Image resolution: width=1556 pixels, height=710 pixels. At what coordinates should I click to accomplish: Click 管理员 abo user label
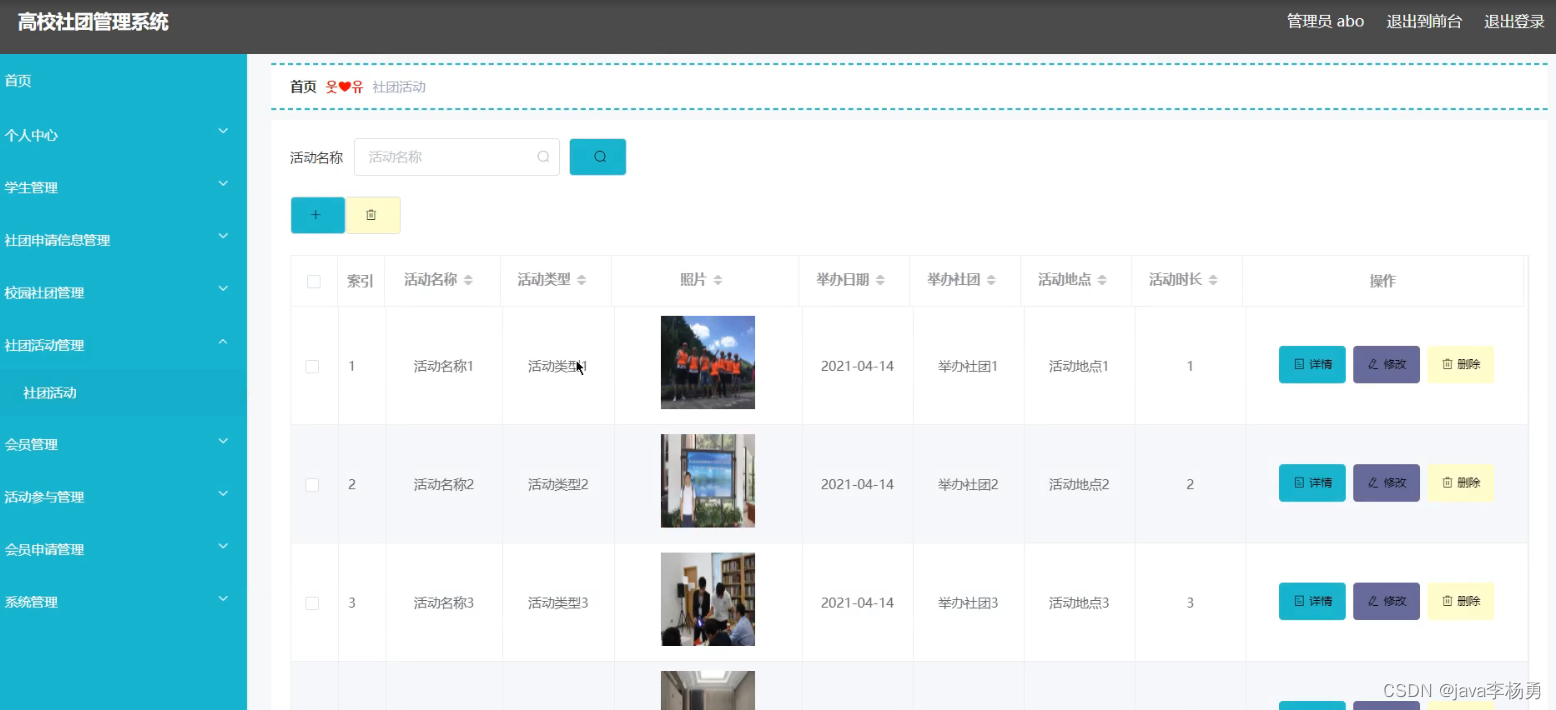(x=1325, y=21)
